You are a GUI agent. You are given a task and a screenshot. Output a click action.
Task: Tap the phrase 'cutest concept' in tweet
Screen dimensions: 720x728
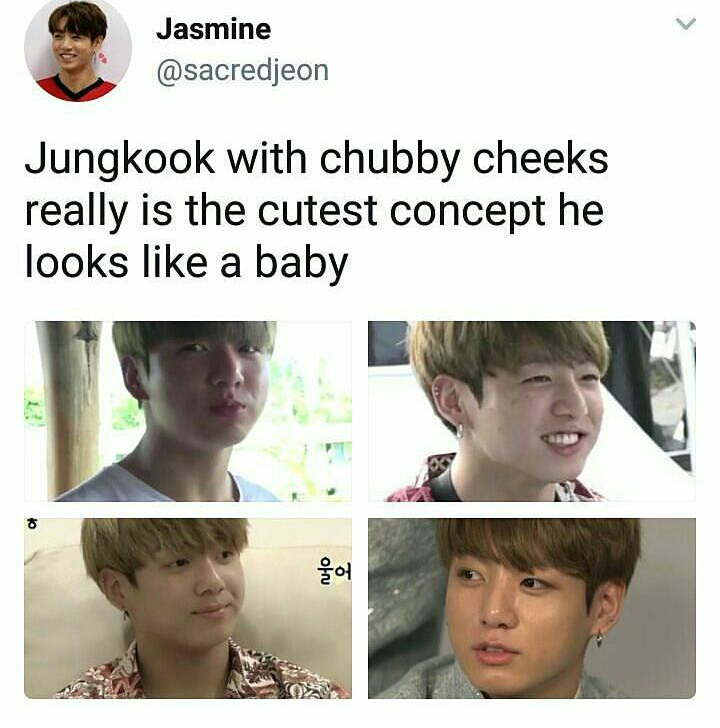[x=402, y=212]
